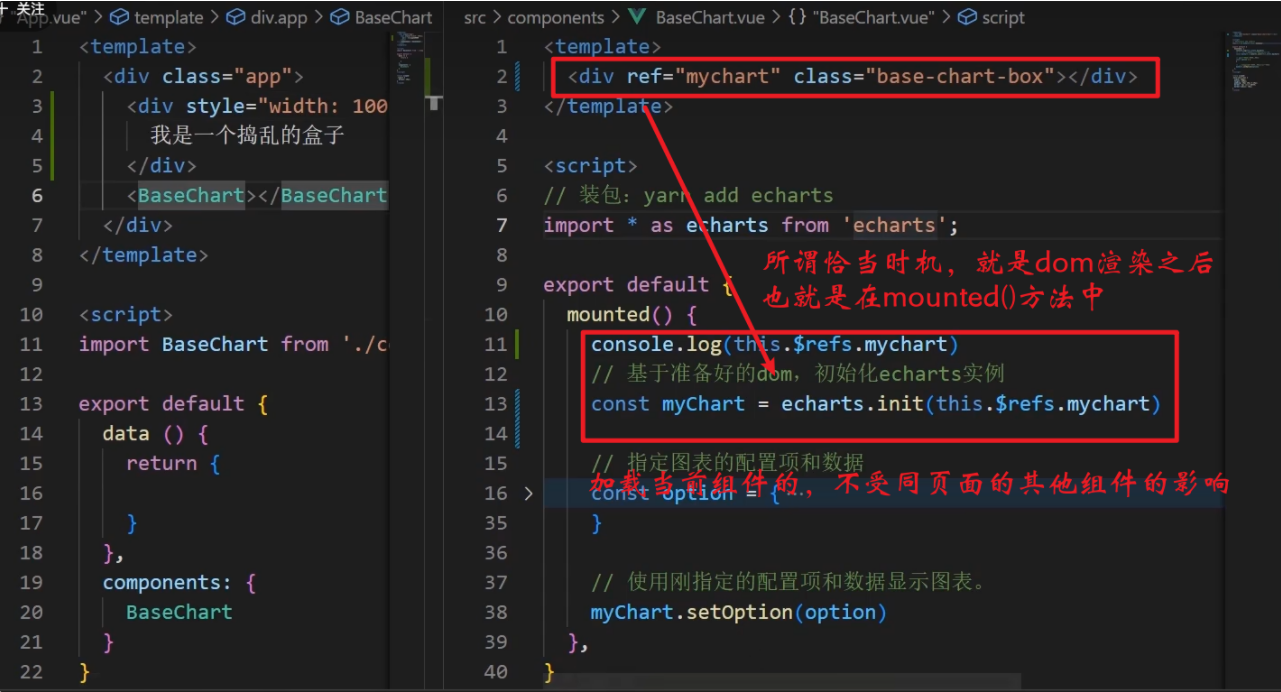The width and height of the screenshot is (1281, 692).
Task: Click 'const myChart' on line 13
Action: pos(668,404)
